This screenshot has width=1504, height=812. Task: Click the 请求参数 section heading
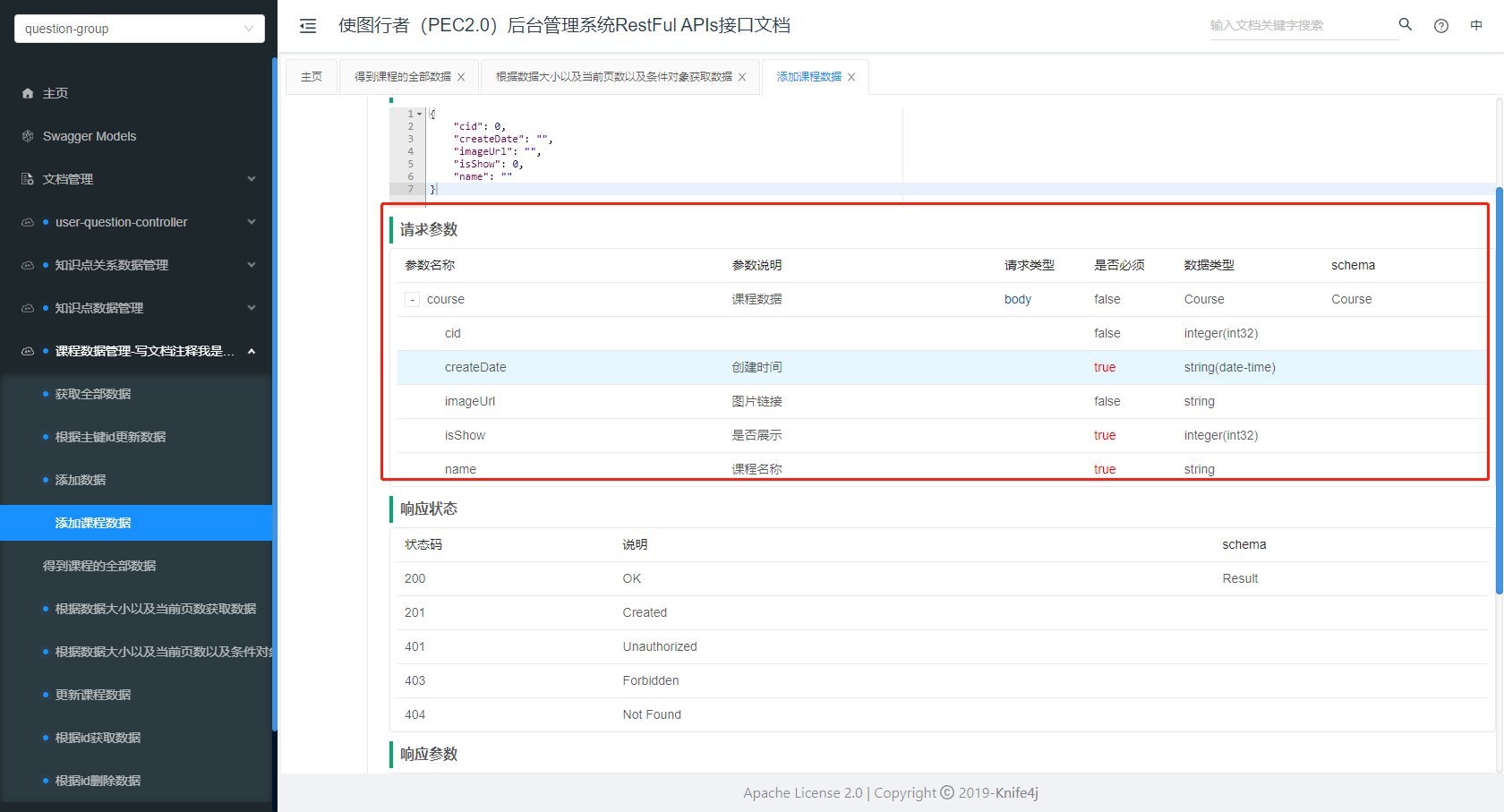[x=429, y=229]
